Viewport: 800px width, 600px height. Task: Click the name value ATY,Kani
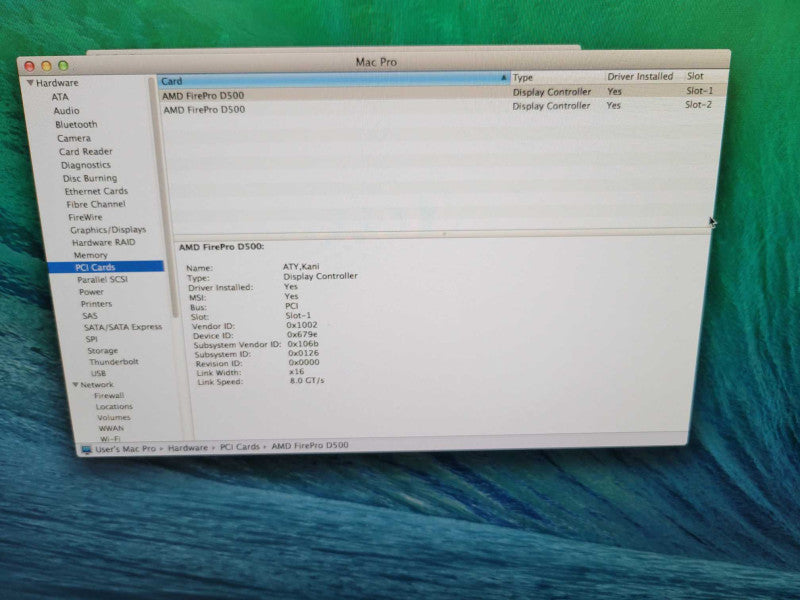301,266
